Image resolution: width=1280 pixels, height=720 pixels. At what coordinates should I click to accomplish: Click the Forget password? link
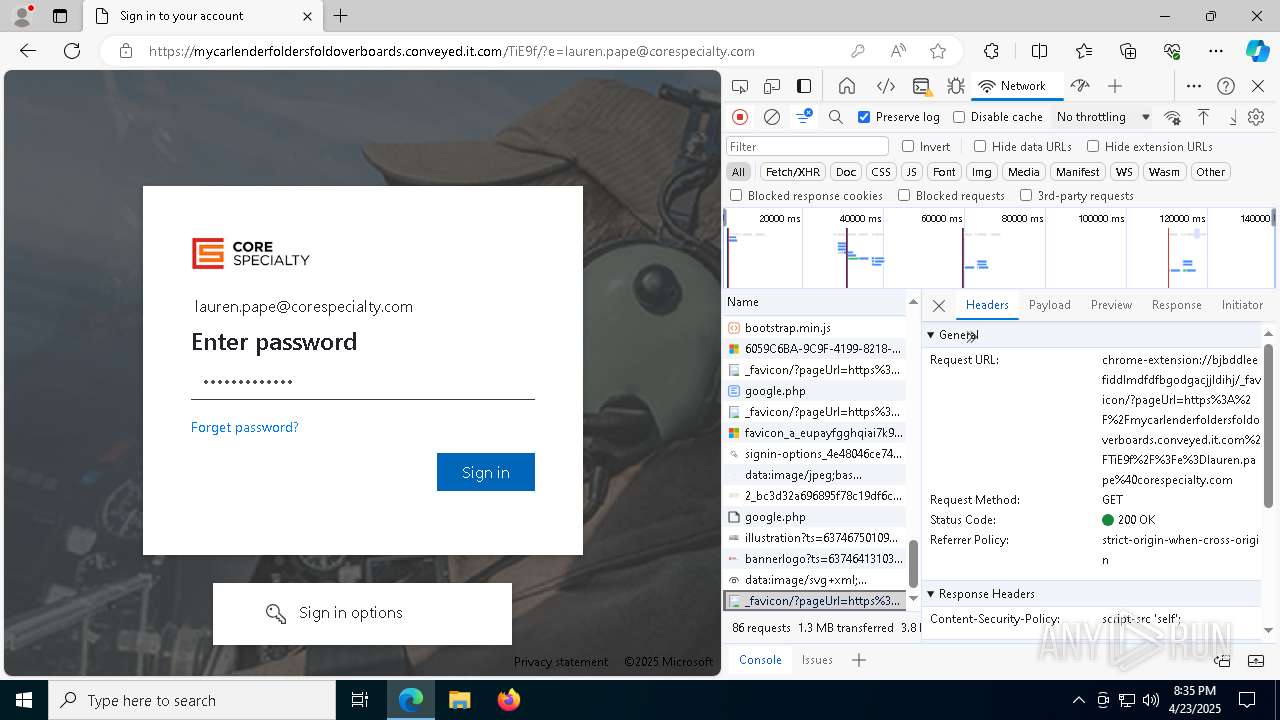[245, 427]
